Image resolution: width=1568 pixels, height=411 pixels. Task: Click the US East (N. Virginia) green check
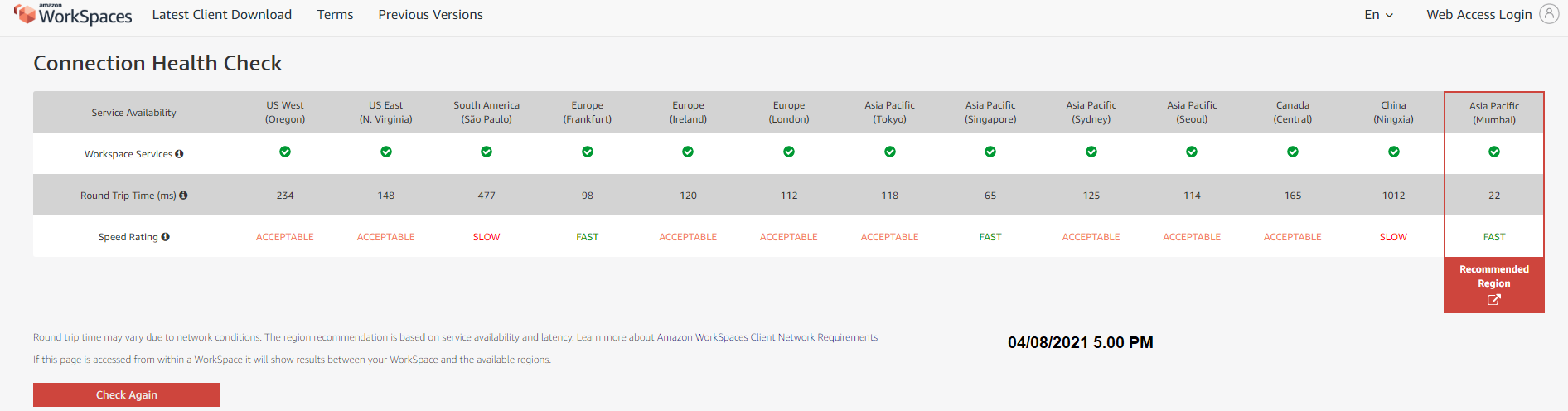[386, 152]
